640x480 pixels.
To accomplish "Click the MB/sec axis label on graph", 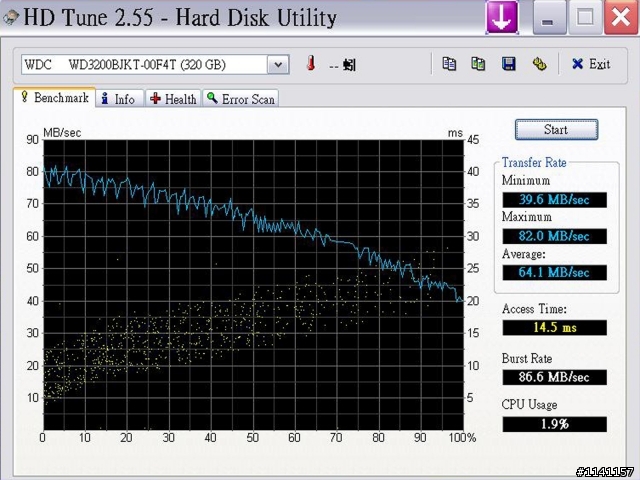I will pyautogui.click(x=62, y=133).
